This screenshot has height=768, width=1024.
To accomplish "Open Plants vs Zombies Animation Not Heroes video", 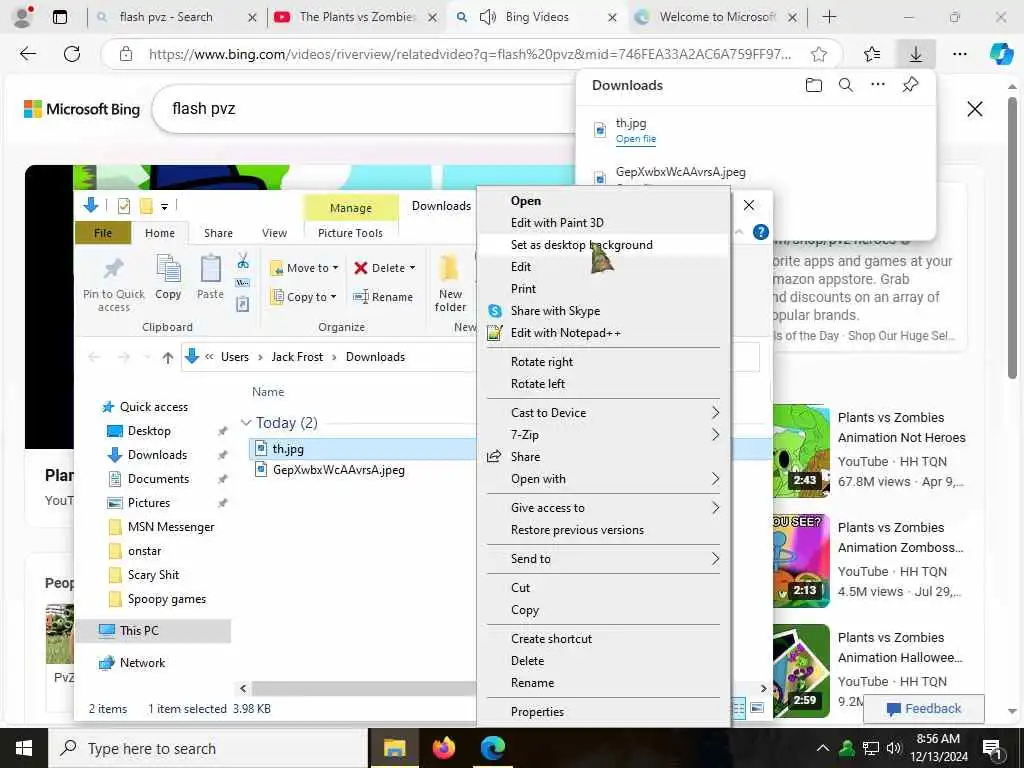I will [901, 428].
